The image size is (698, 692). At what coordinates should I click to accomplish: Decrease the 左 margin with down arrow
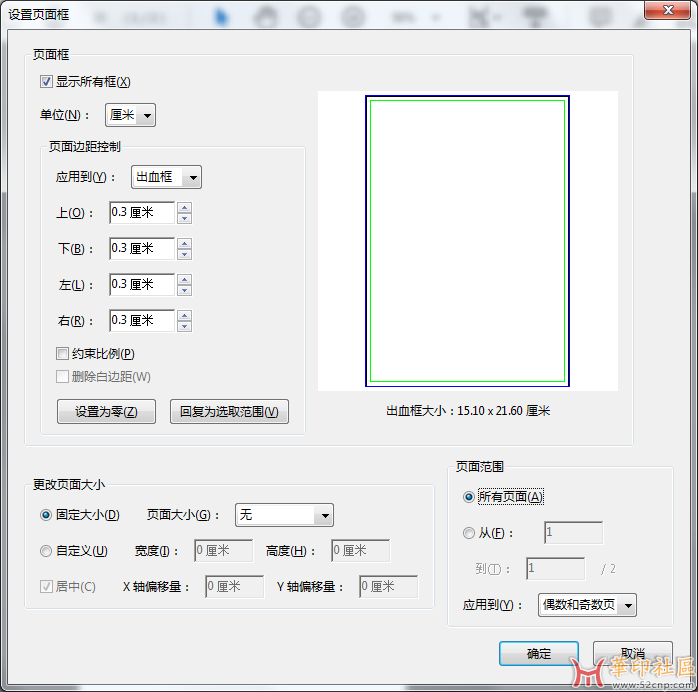[184, 290]
